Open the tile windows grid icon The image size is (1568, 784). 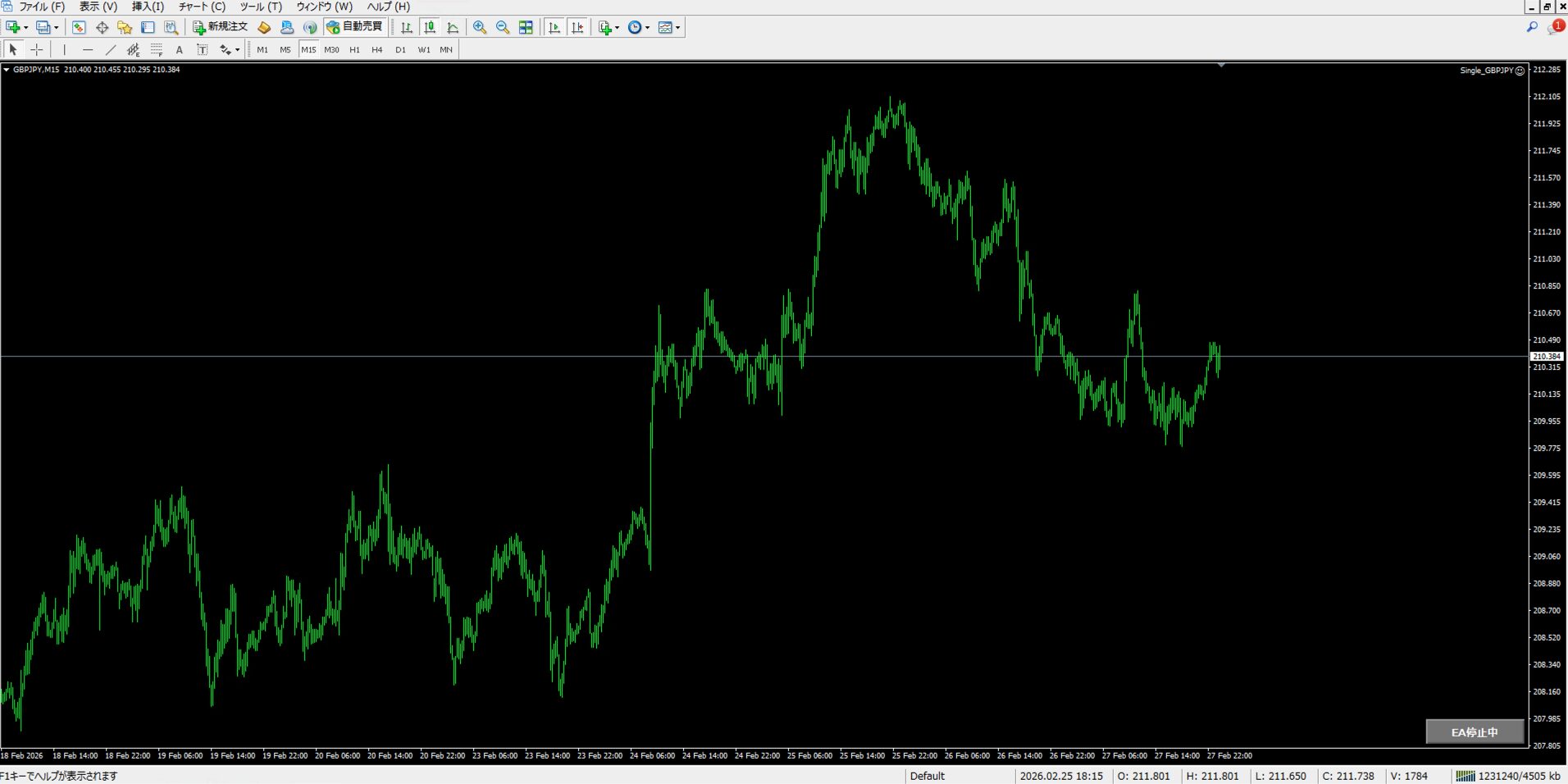[526, 28]
